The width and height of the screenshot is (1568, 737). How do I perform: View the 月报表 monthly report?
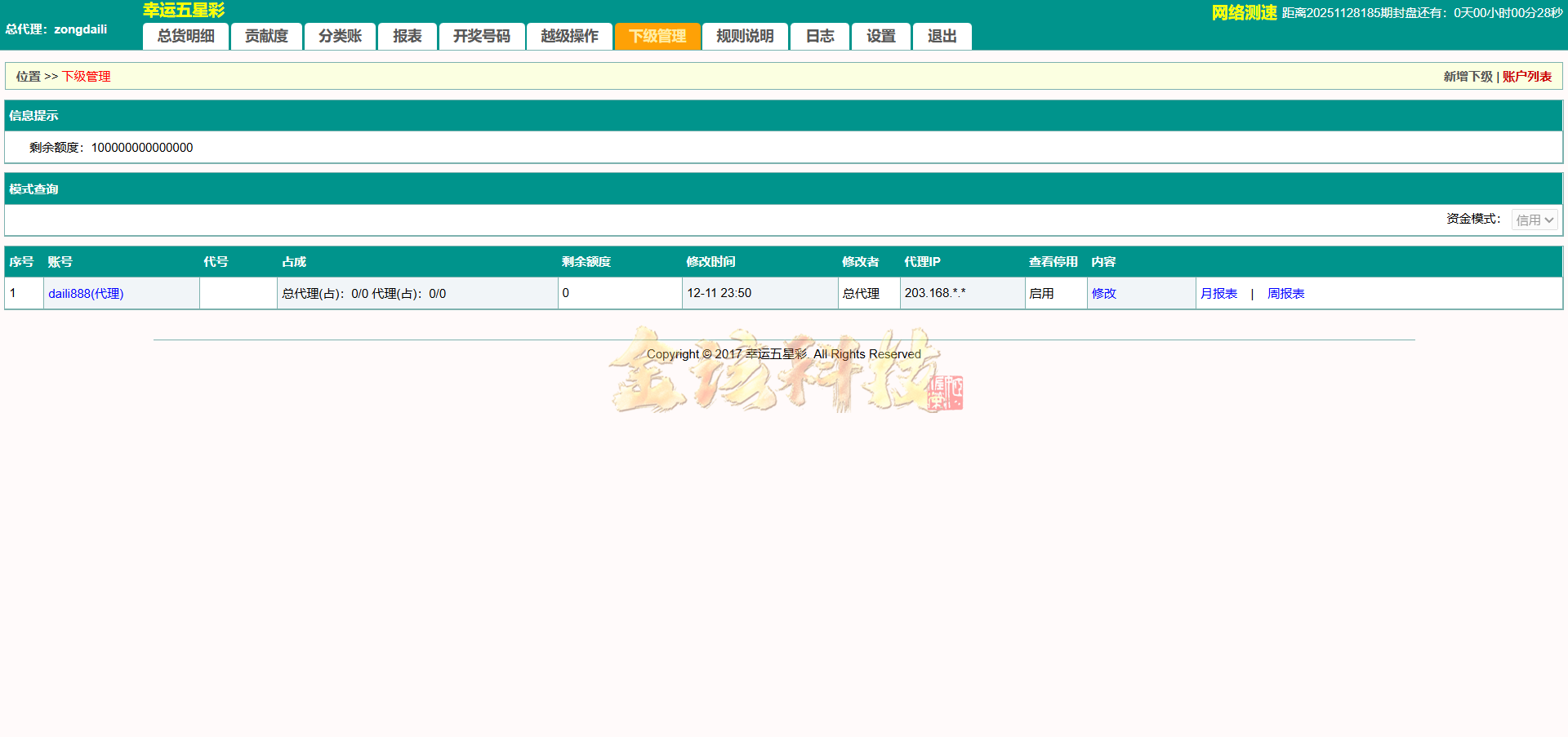pos(1220,293)
